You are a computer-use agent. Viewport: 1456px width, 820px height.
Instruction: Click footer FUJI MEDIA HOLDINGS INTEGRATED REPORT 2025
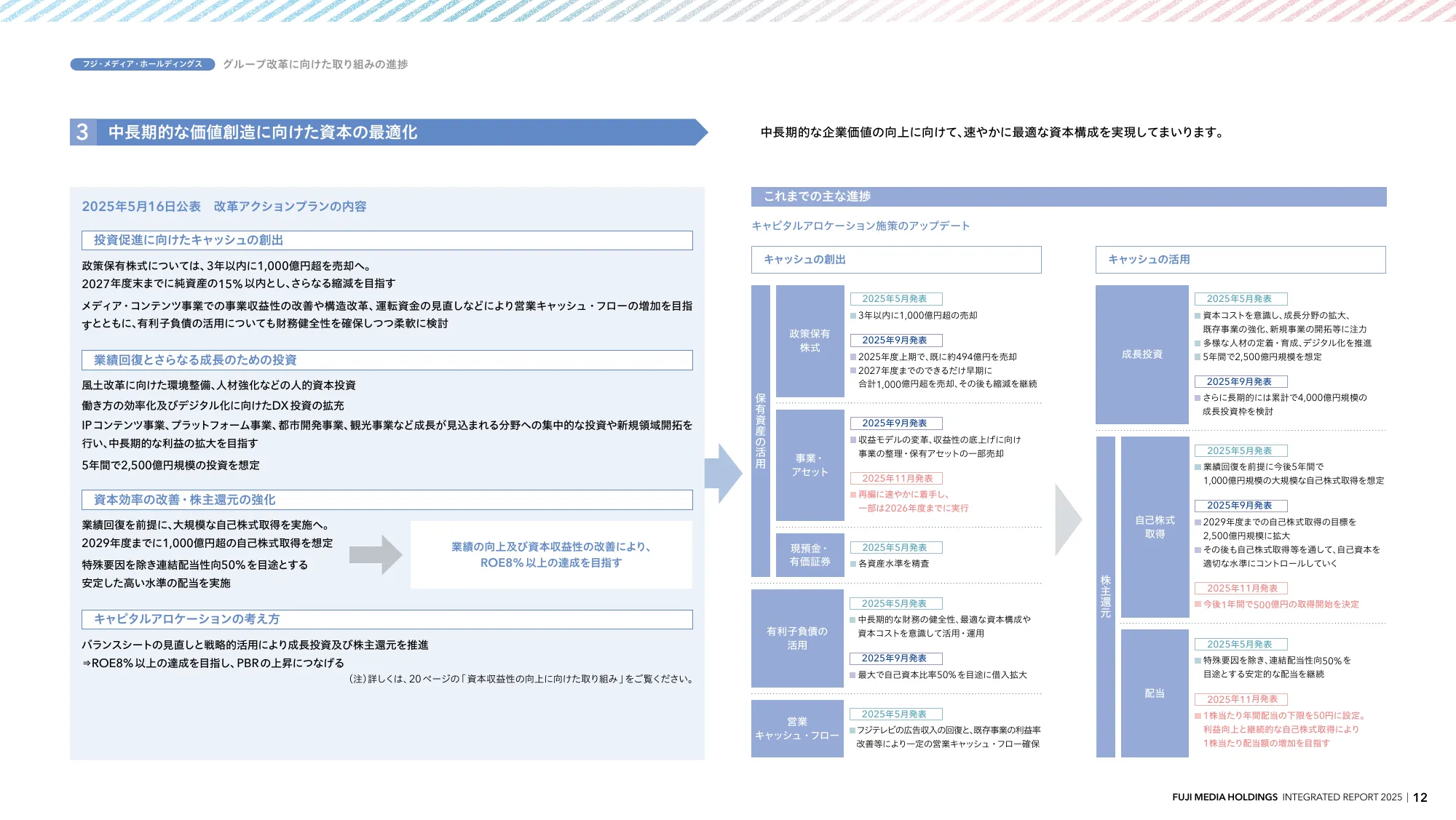1287,797
